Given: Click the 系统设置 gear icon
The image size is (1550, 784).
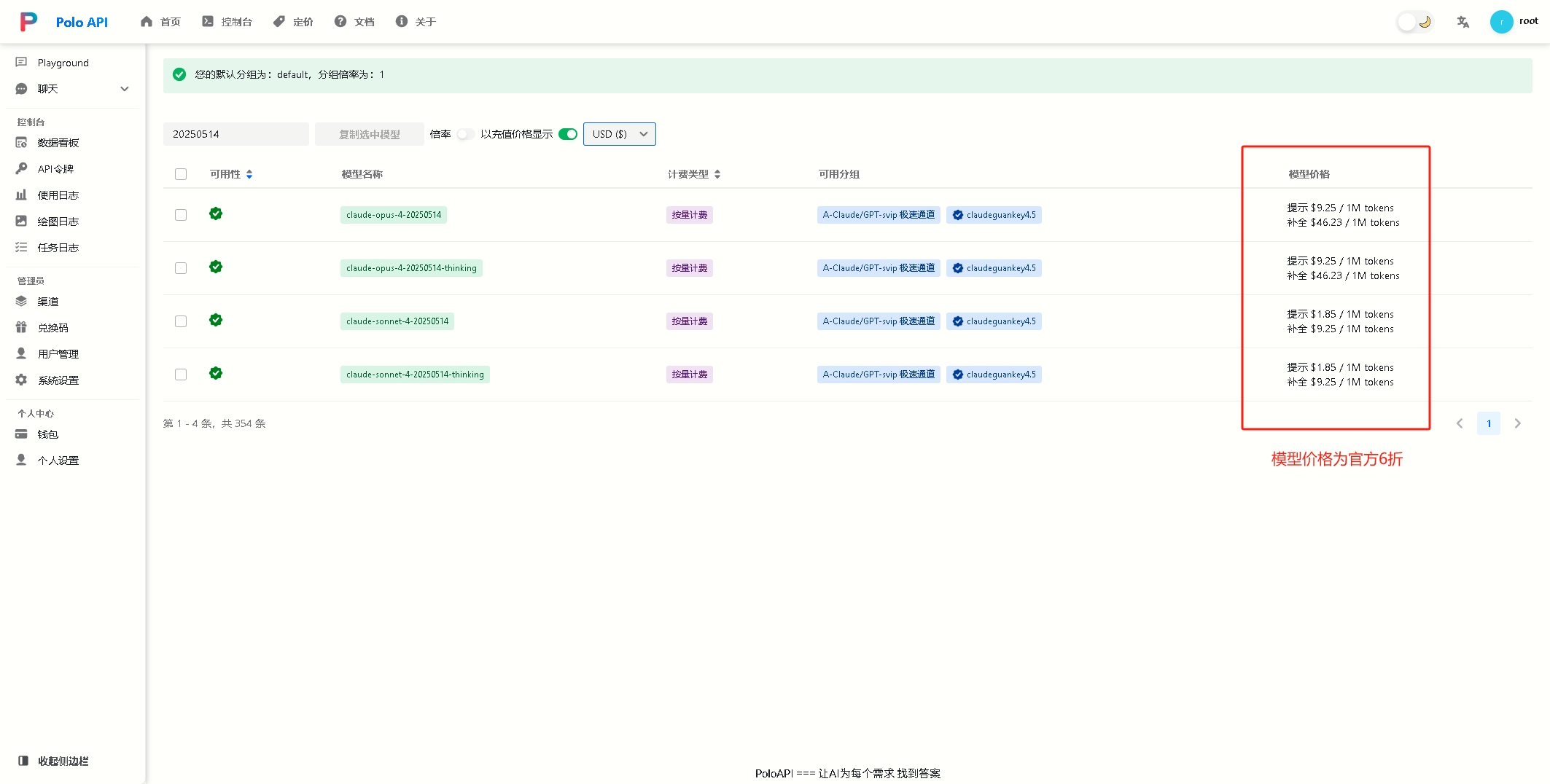Looking at the screenshot, I should tap(21, 380).
